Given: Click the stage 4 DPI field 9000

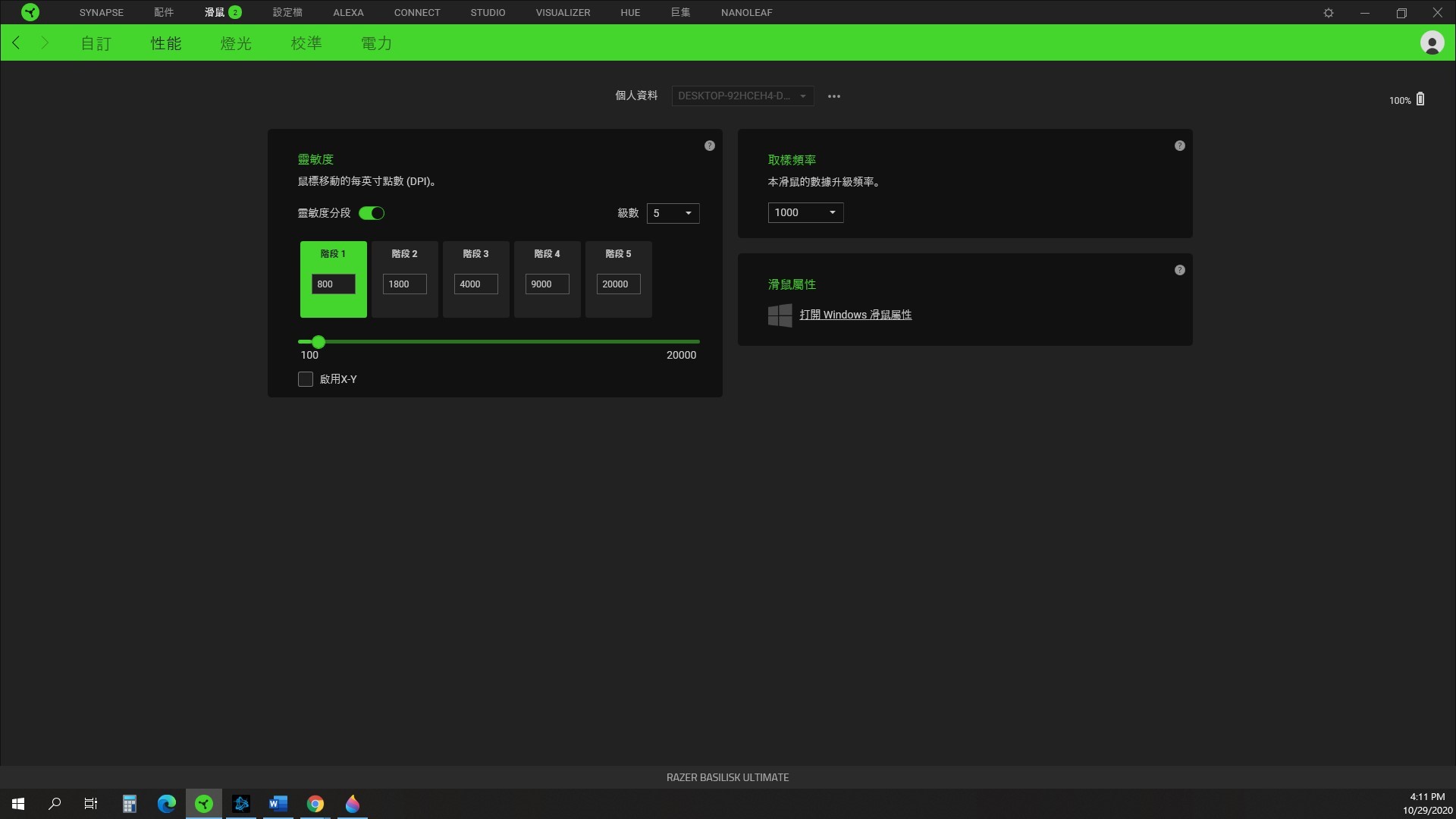Looking at the screenshot, I should click(548, 284).
